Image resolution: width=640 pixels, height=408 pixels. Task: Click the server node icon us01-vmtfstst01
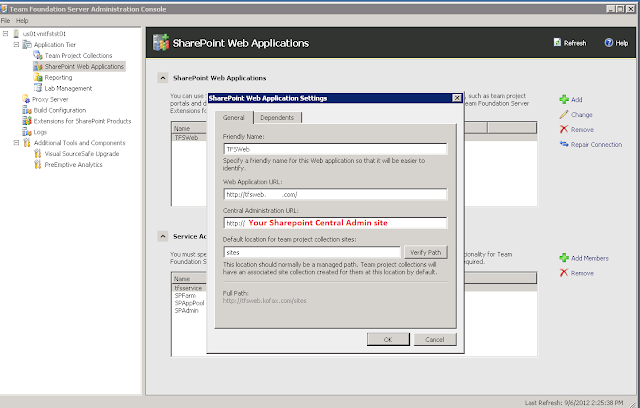pos(16,33)
